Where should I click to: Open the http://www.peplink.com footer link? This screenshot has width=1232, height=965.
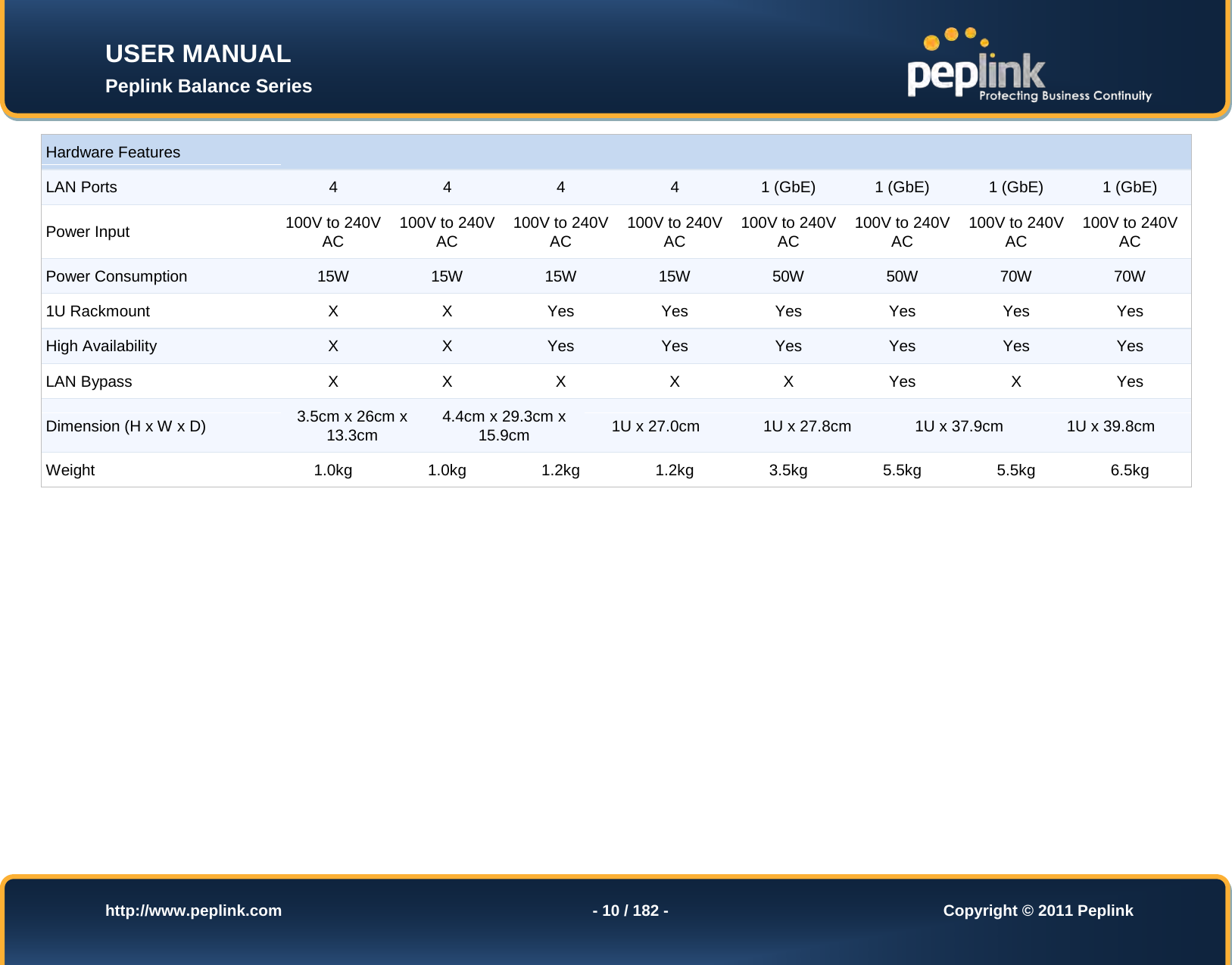coord(193,911)
